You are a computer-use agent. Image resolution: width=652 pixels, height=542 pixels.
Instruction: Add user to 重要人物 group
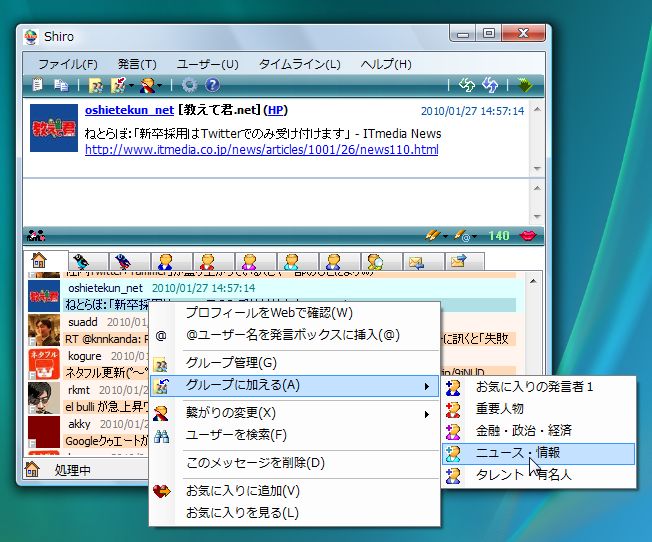pos(538,409)
